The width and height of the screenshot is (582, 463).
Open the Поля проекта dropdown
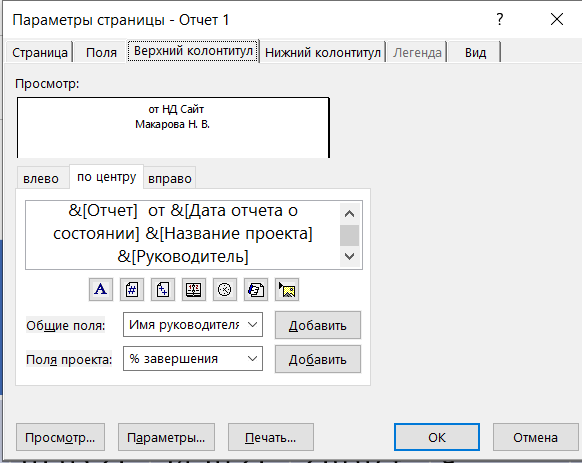(193, 359)
